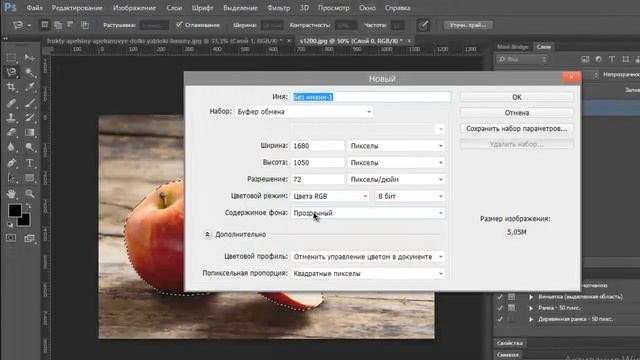Toggle tablet pen pressure icon in options bar
This screenshot has height=360, width=640.
click(423, 25)
